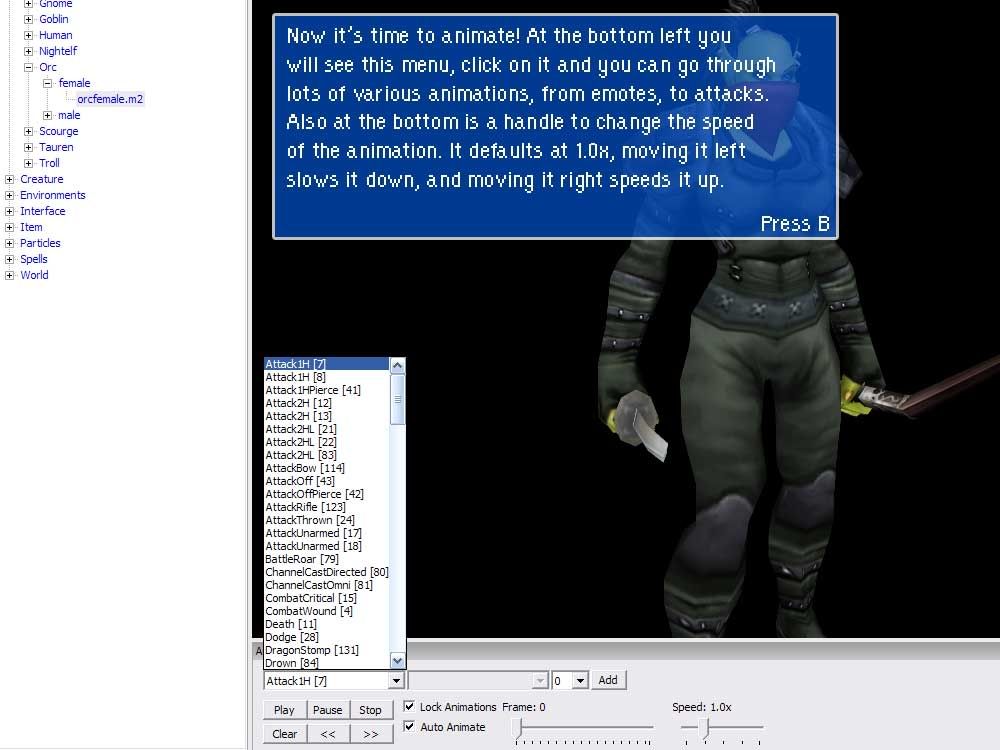Stop the animation playback
Screen dimensions: 1000x750
(x=371, y=710)
